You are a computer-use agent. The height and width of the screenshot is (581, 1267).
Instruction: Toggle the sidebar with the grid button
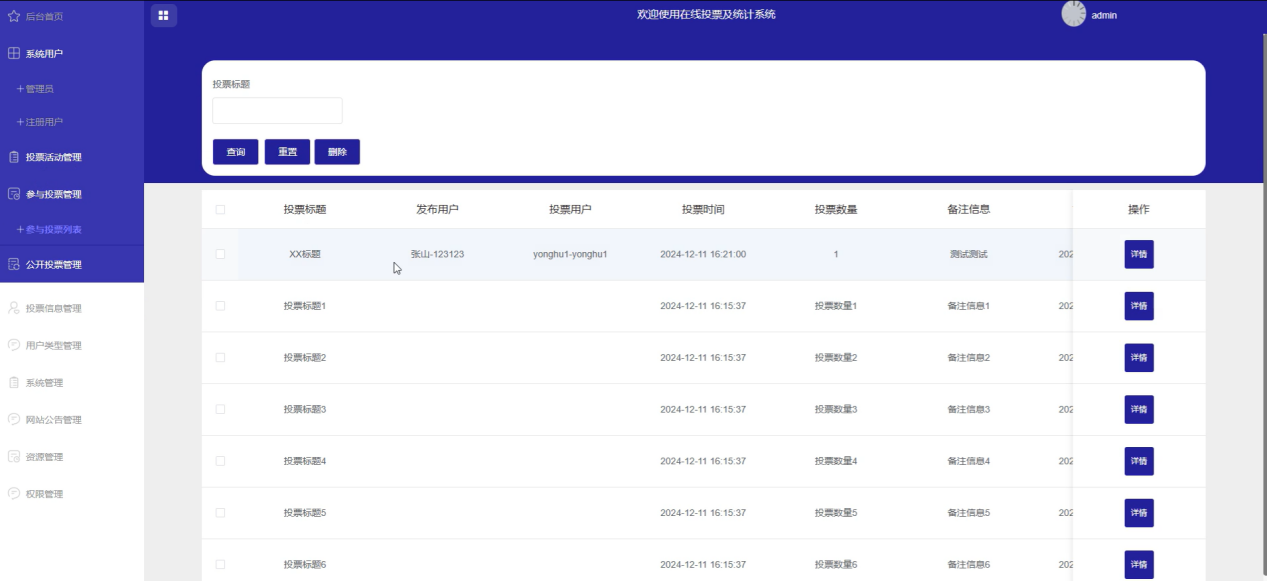(164, 15)
